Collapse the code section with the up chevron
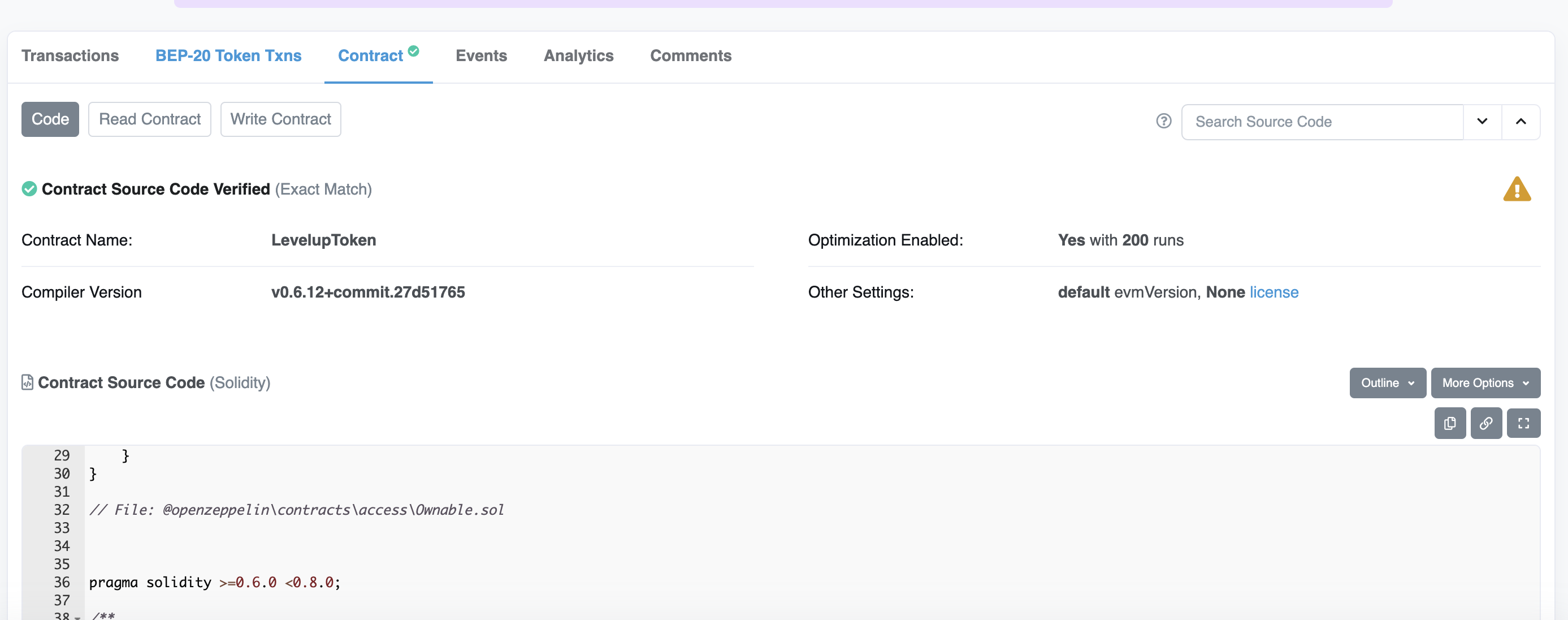The width and height of the screenshot is (1568, 620). (1521, 121)
